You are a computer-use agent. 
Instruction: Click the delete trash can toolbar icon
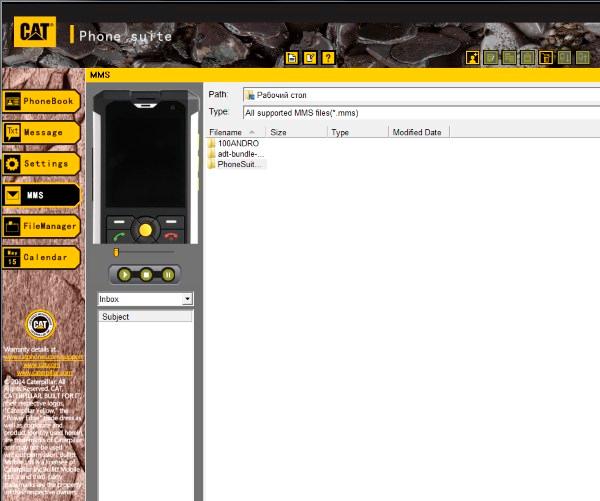(x=546, y=58)
